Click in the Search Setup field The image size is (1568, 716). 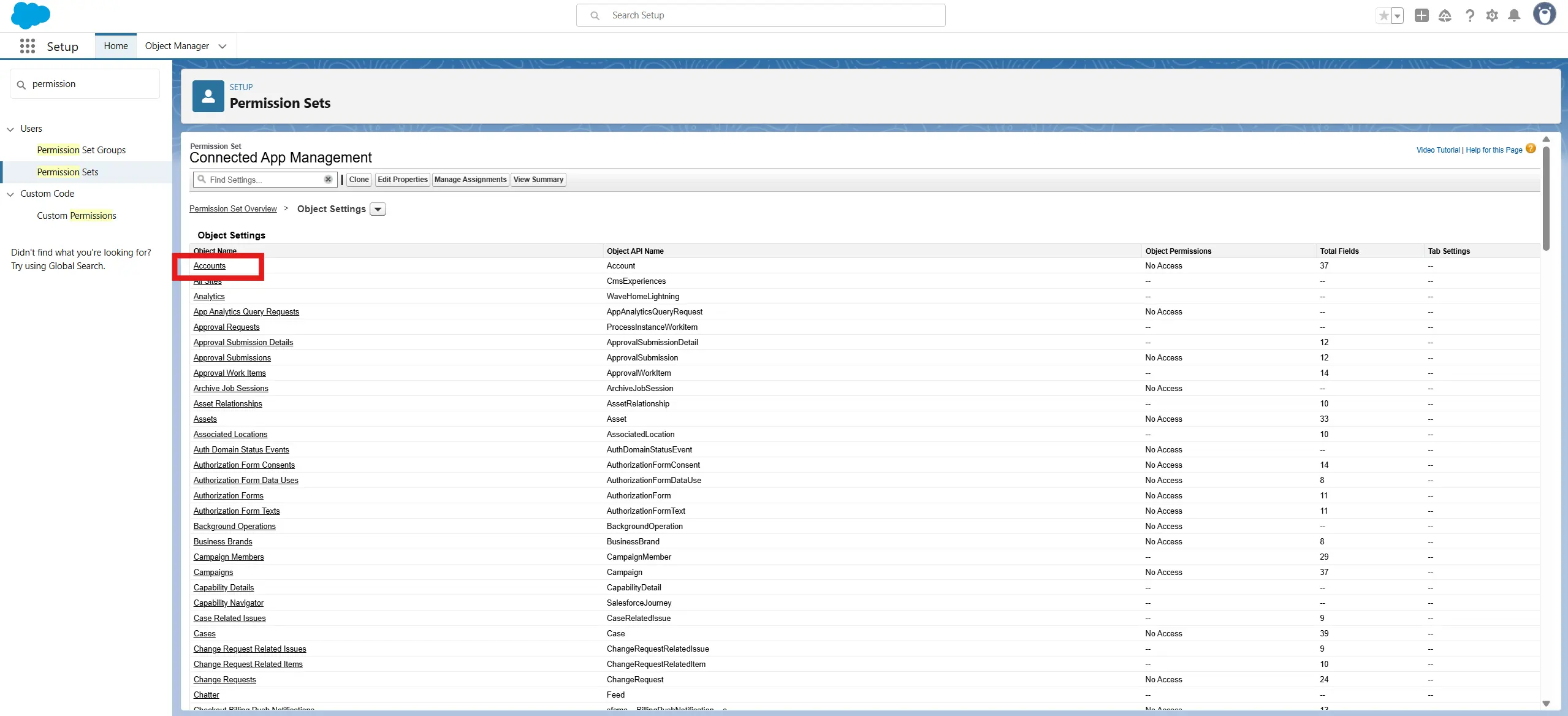click(x=760, y=15)
